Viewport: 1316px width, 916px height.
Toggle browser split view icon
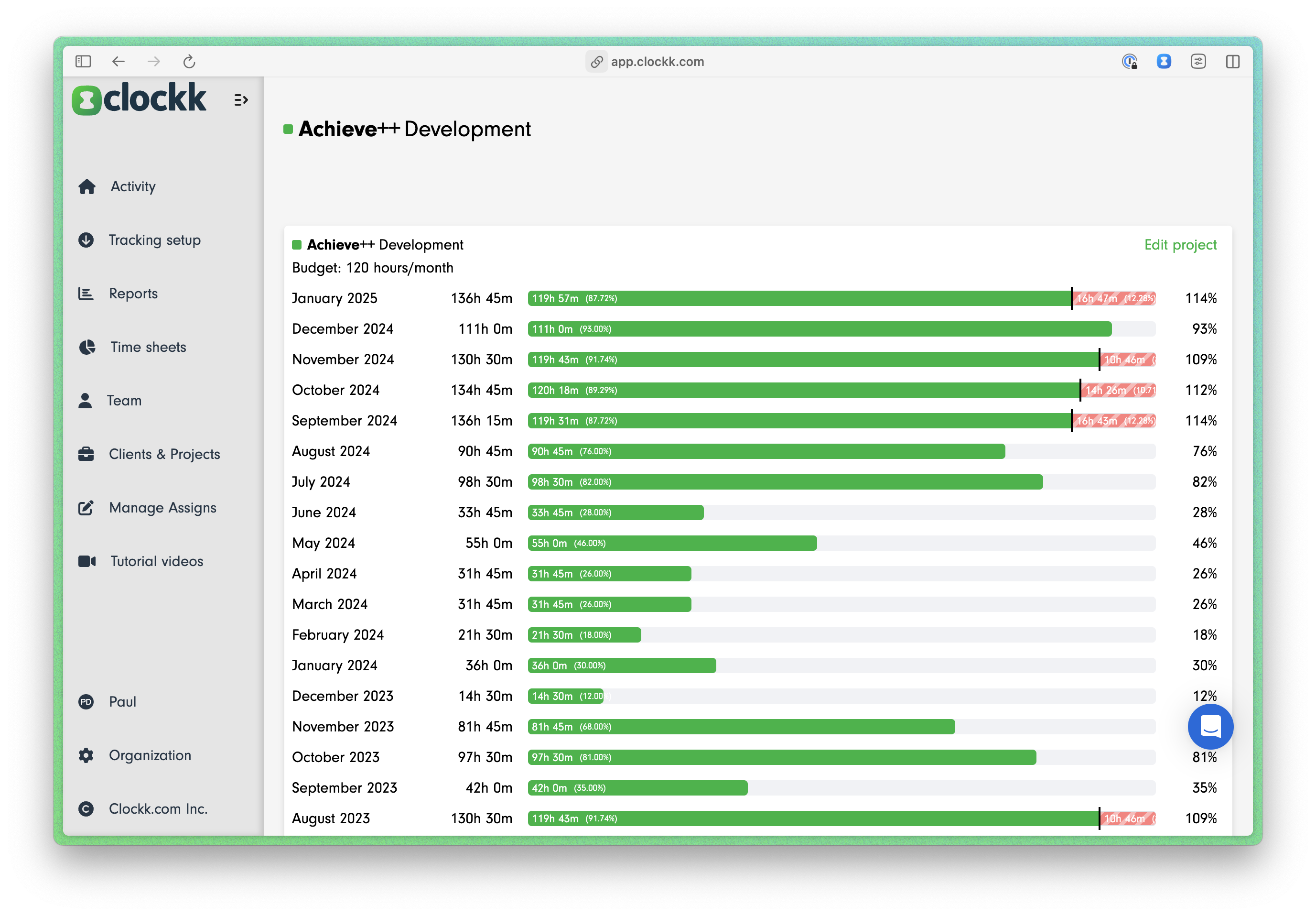coord(1233,61)
